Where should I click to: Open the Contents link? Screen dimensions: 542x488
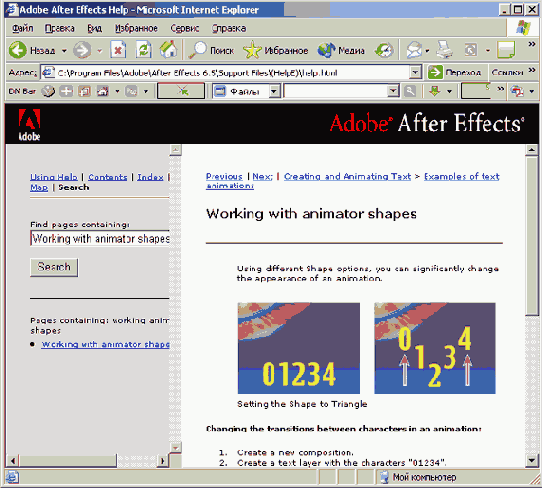tap(108, 177)
